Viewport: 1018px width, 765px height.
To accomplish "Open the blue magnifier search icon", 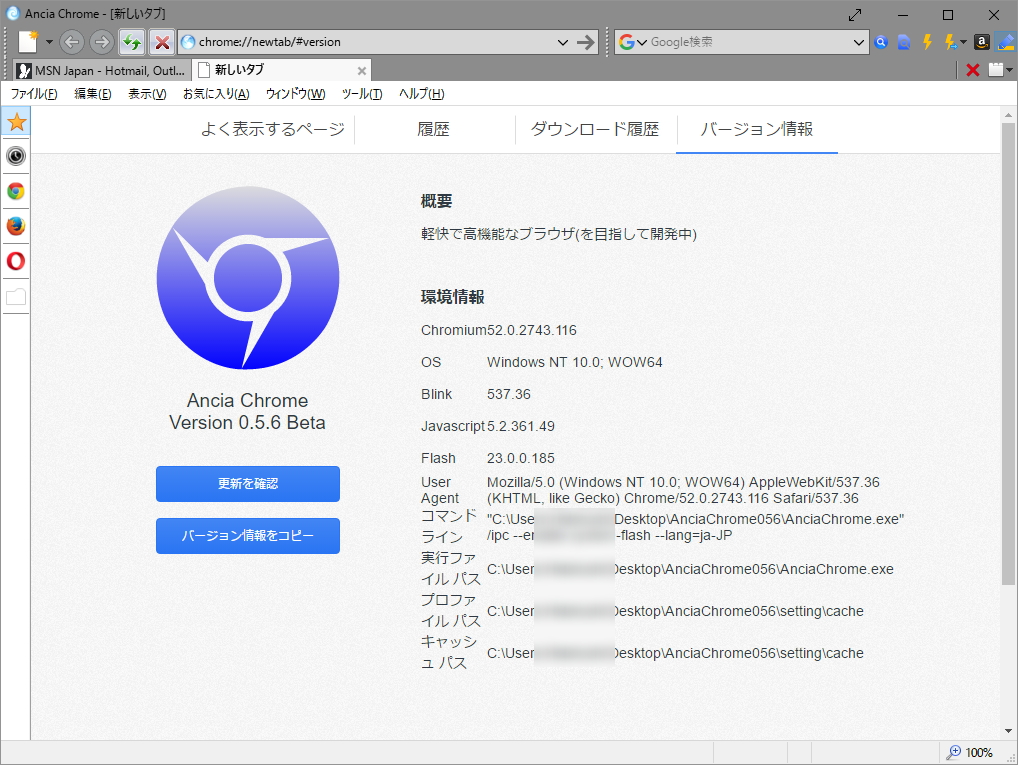I will click(879, 42).
